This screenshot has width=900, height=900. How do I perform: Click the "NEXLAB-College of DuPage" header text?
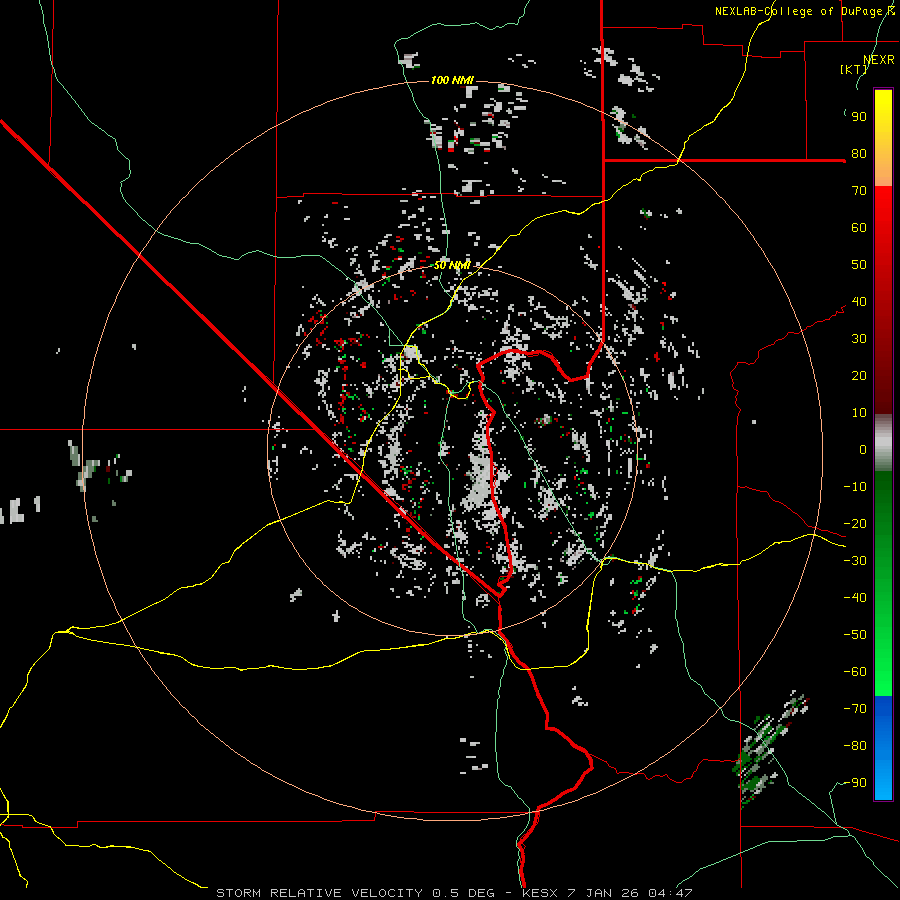click(798, 11)
